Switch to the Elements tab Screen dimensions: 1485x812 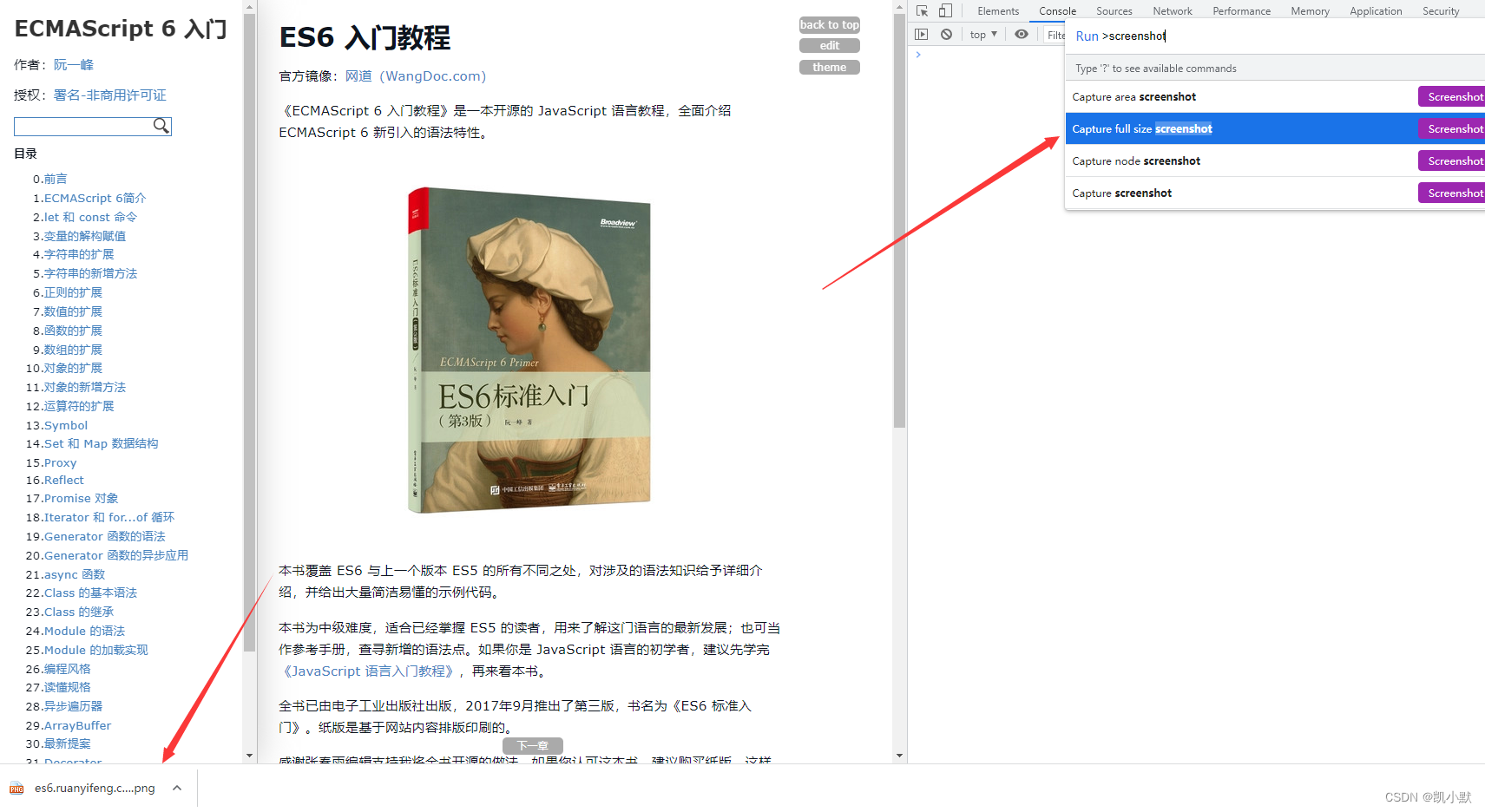click(x=998, y=11)
